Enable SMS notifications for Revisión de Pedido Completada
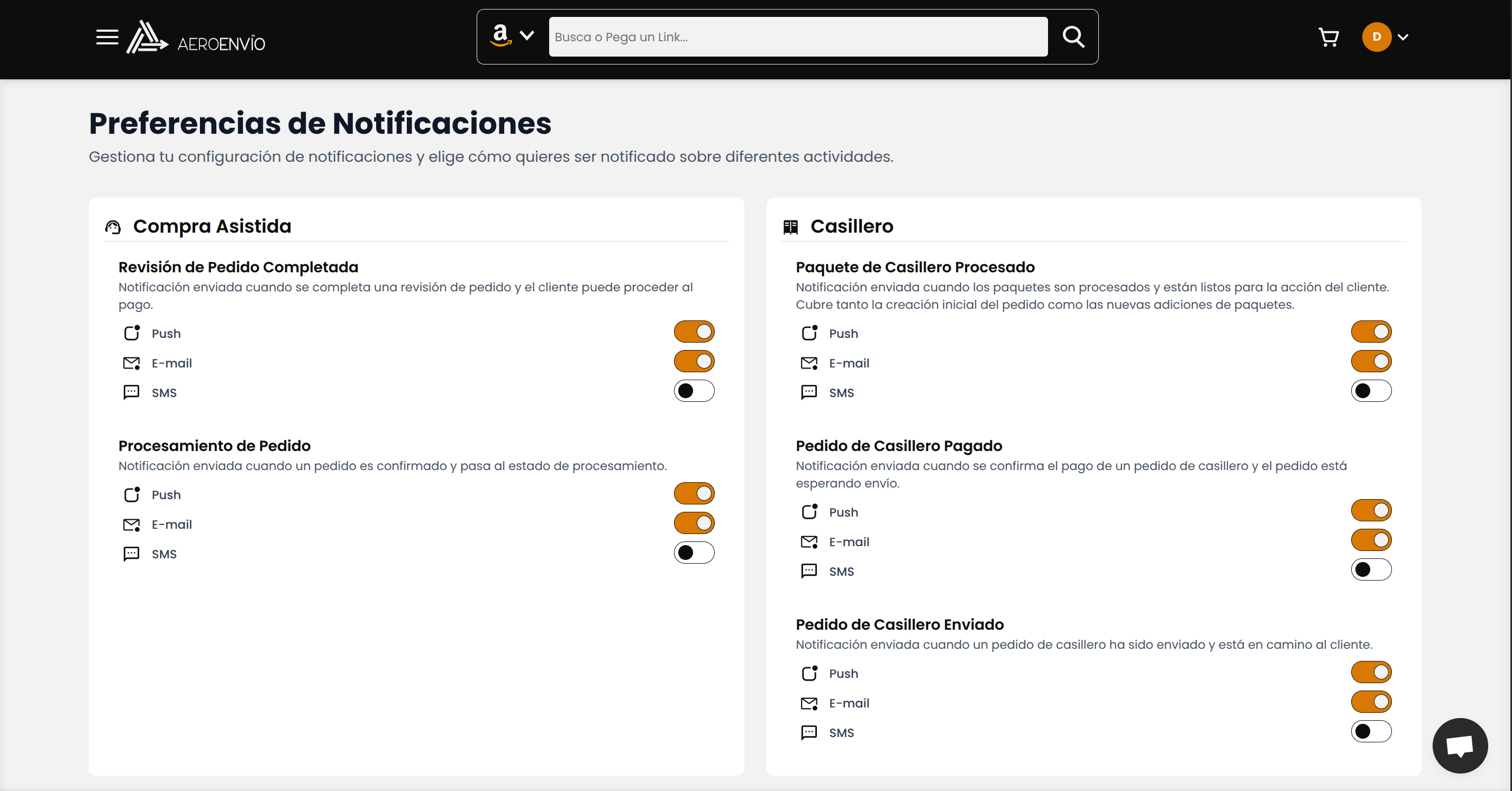Image resolution: width=1512 pixels, height=791 pixels. [x=695, y=391]
